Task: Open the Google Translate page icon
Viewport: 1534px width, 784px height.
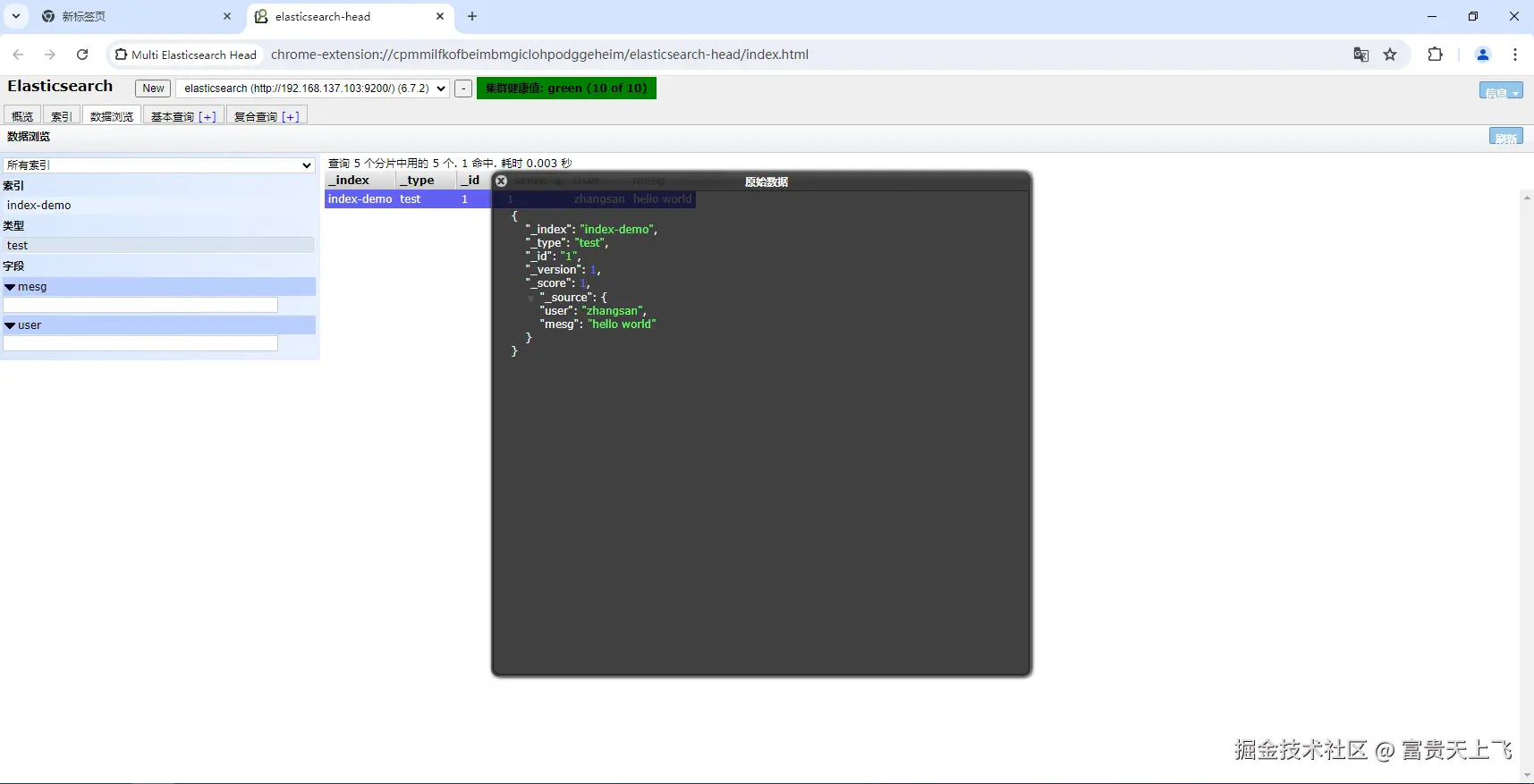Action: point(1360,55)
